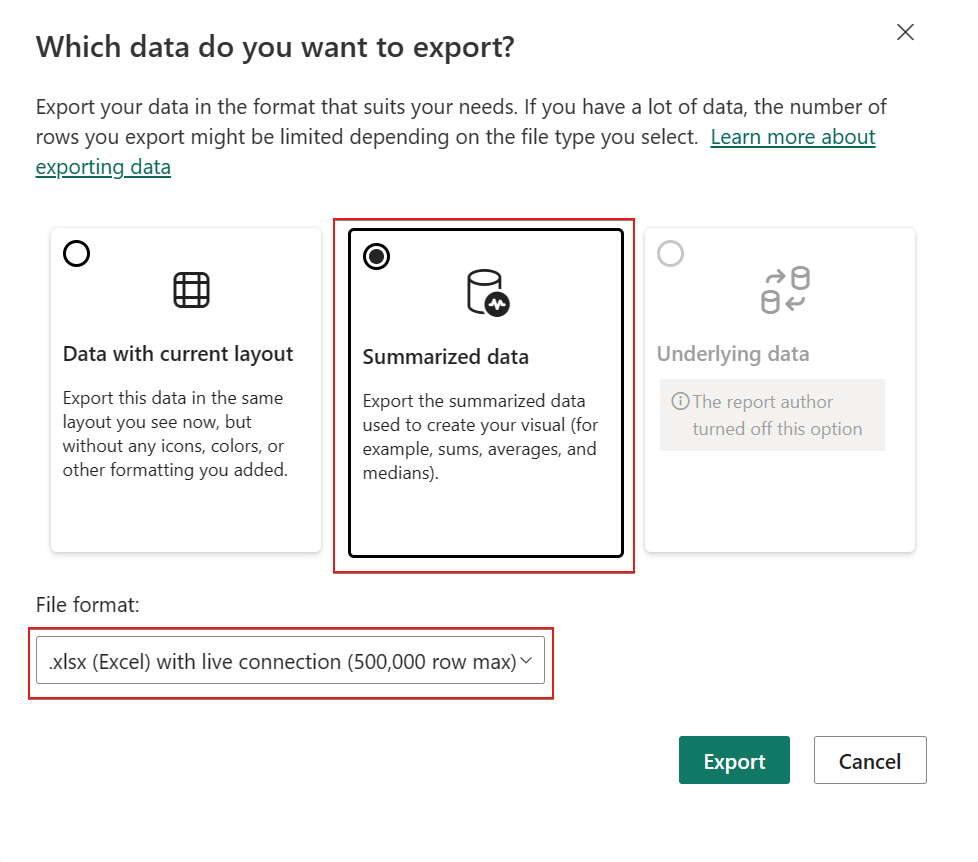The height and width of the screenshot is (862, 978).
Task: Click the Export button
Action: pyautogui.click(x=734, y=761)
